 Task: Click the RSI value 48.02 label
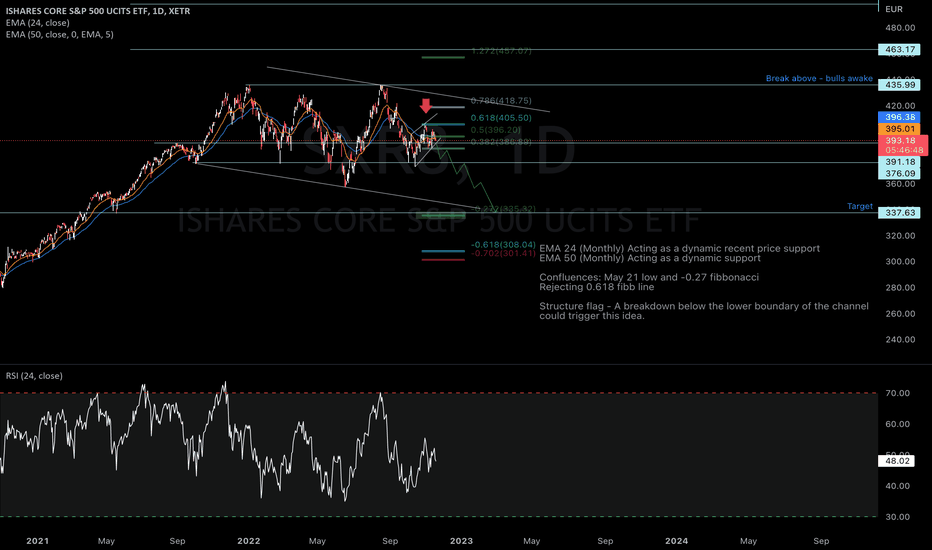click(x=896, y=461)
